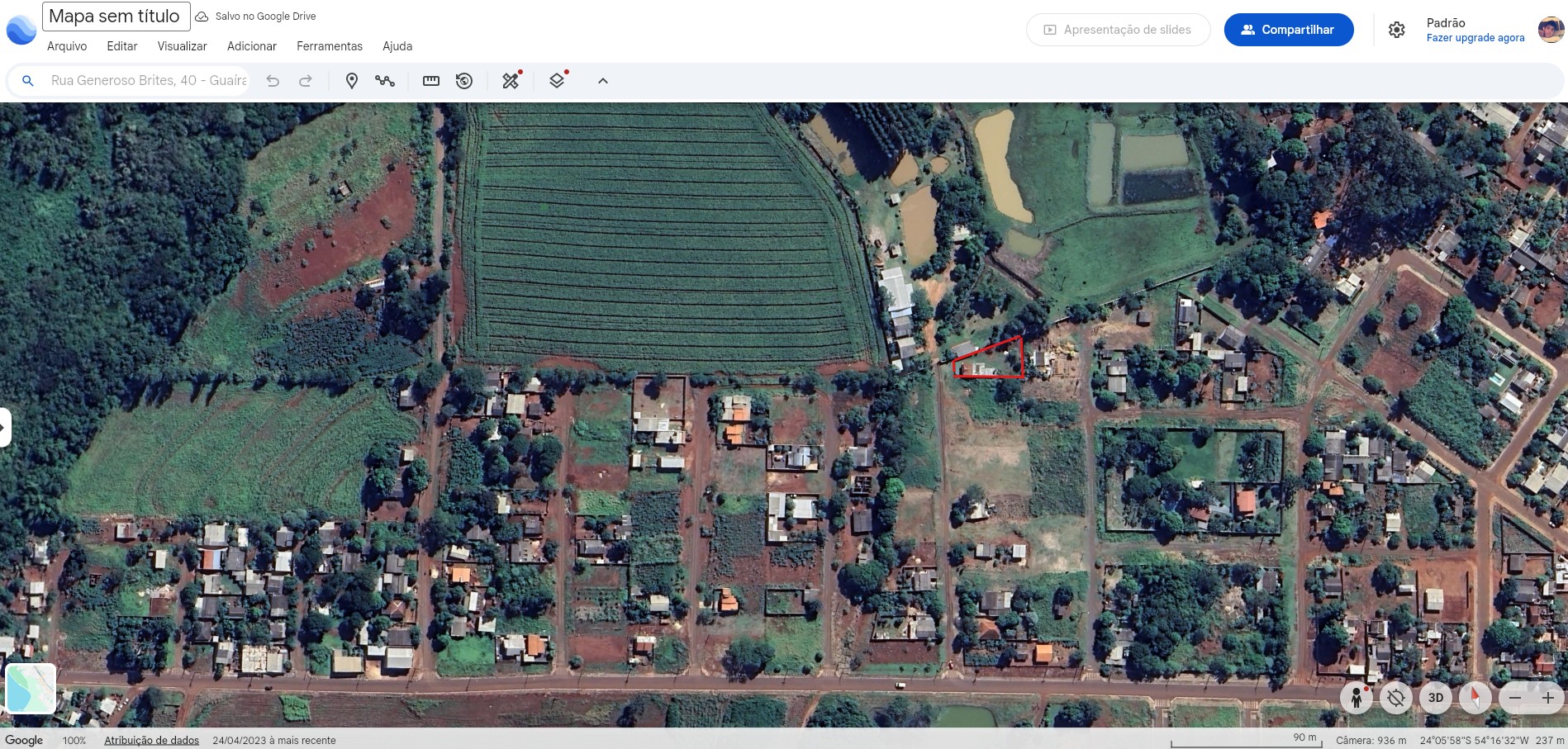Click the undo arrow in toolbar

tap(273, 81)
